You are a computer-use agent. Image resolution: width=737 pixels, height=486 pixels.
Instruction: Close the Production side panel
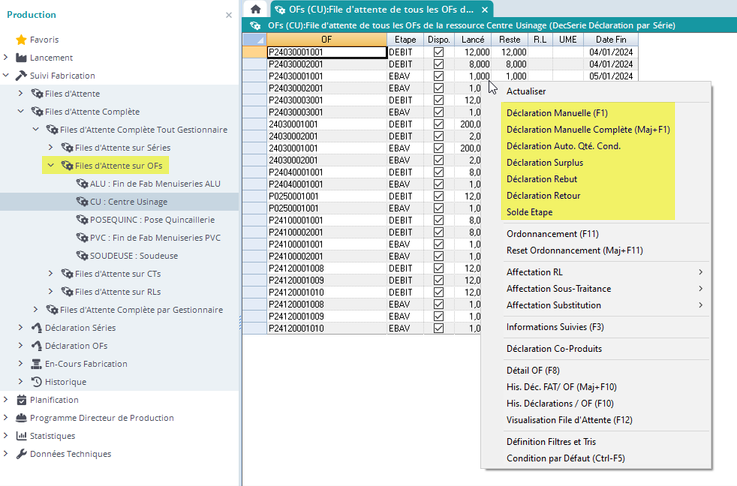(228, 15)
